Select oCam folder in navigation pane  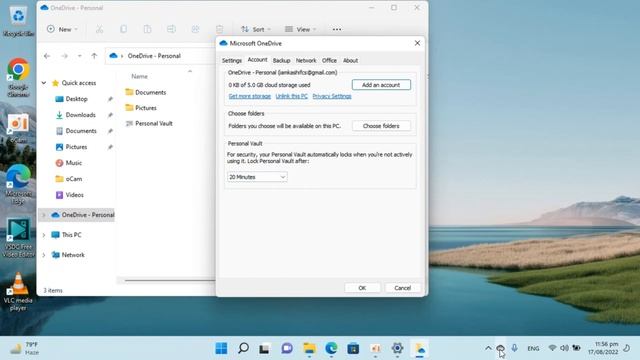click(x=73, y=179)
